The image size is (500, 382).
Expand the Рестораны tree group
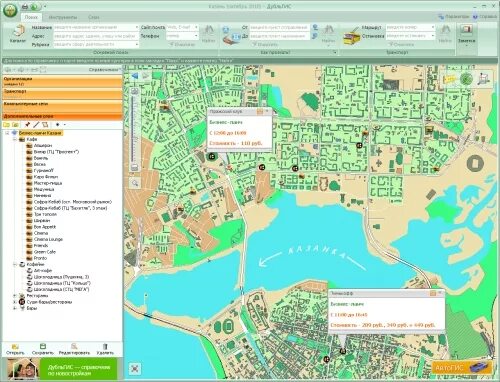point(15,296)
